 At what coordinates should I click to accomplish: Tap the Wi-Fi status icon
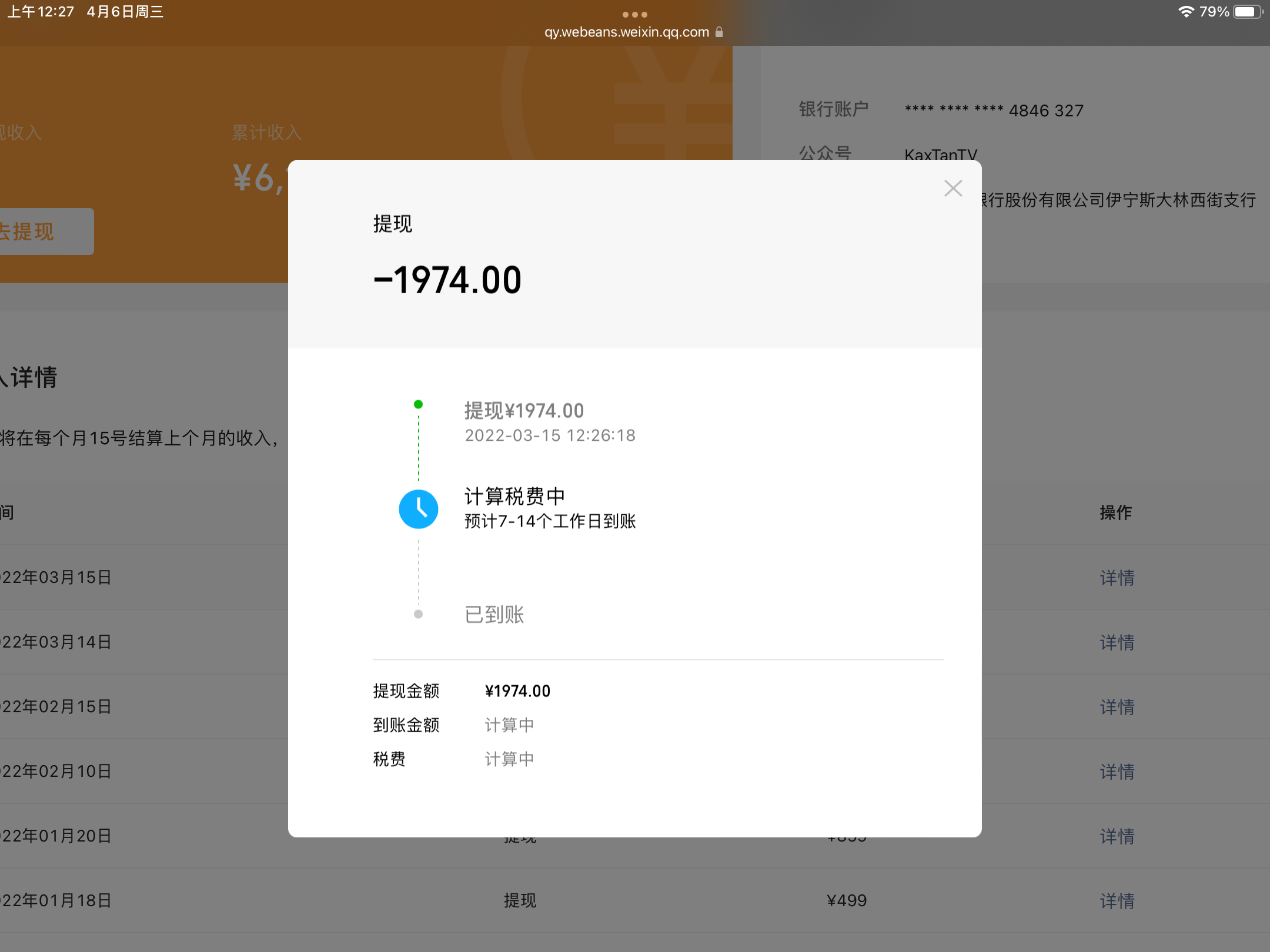[1186, 12]
